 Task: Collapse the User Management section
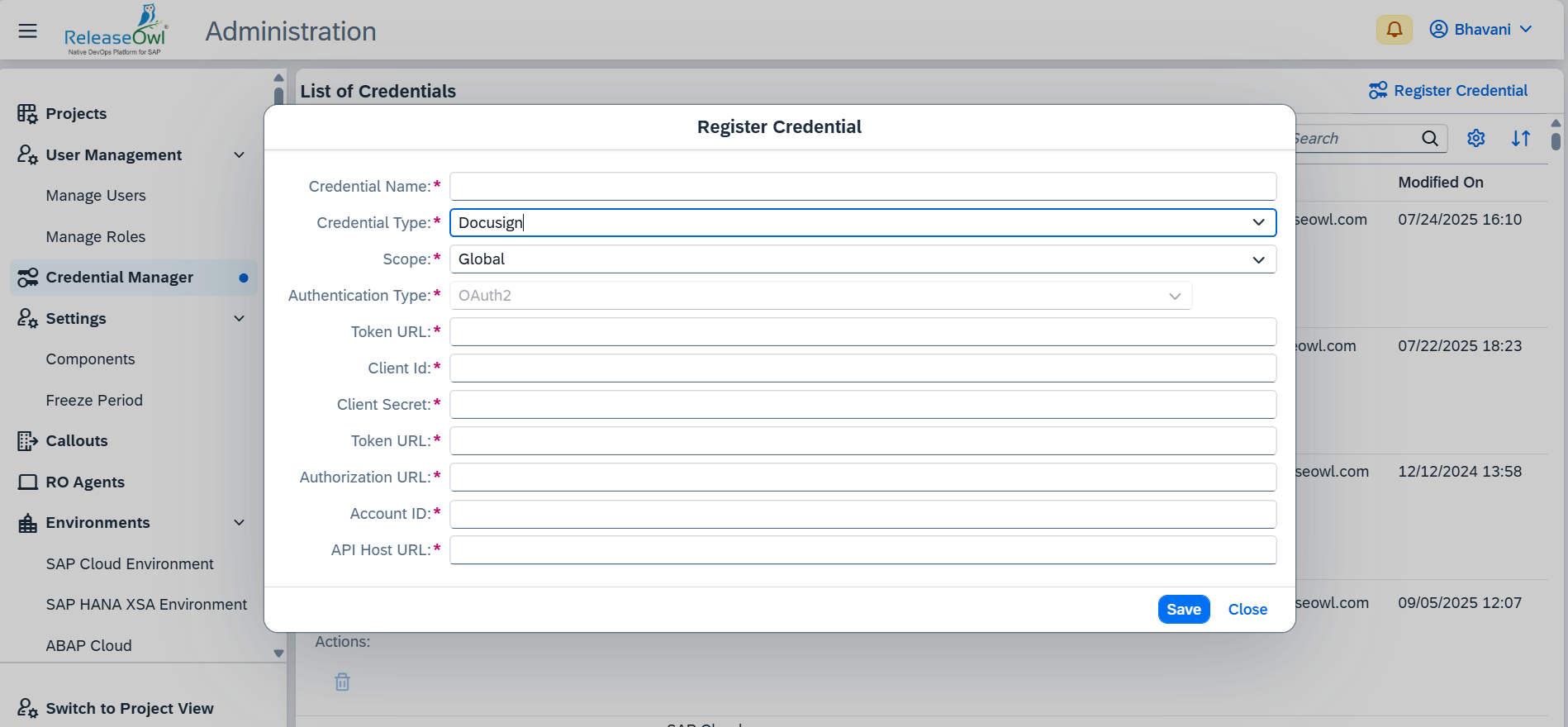click(x=239, y=155)
